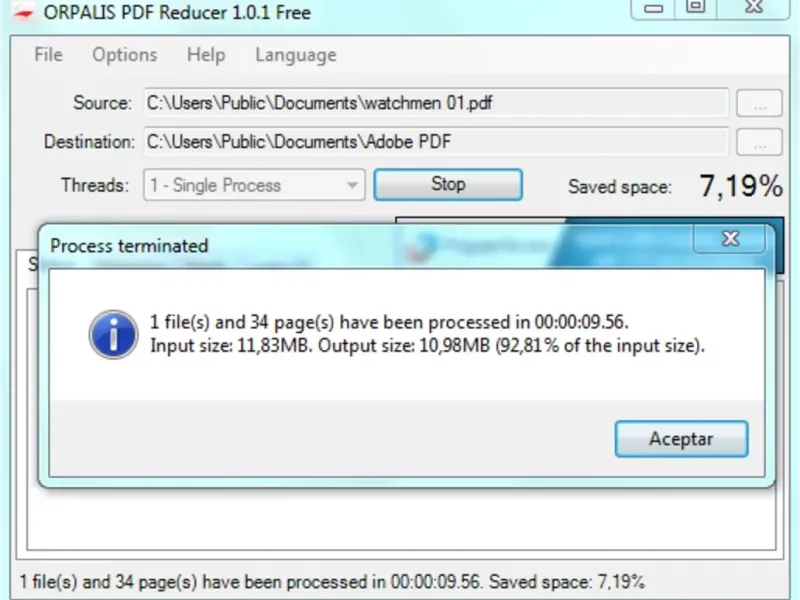
Task: Close the ORPALIS PDF Reducer window
Action: tap(754, 8)
